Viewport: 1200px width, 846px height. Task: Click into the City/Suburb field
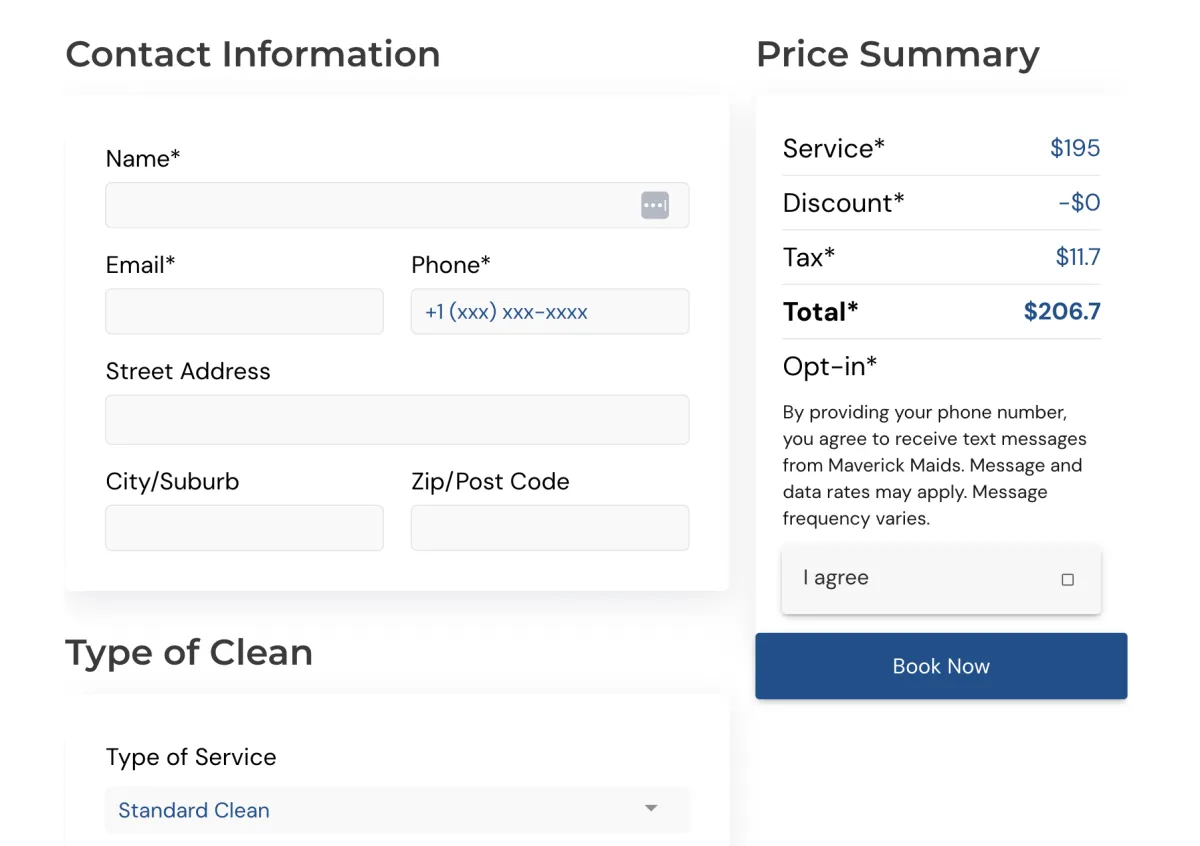click(244, 527)
